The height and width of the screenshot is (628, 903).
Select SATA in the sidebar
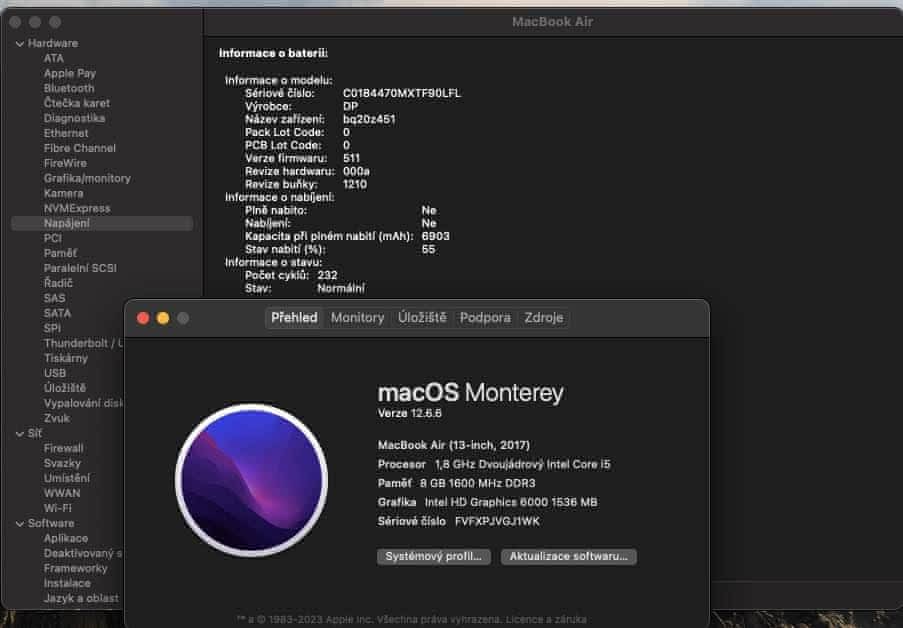(x=57, y=313)
